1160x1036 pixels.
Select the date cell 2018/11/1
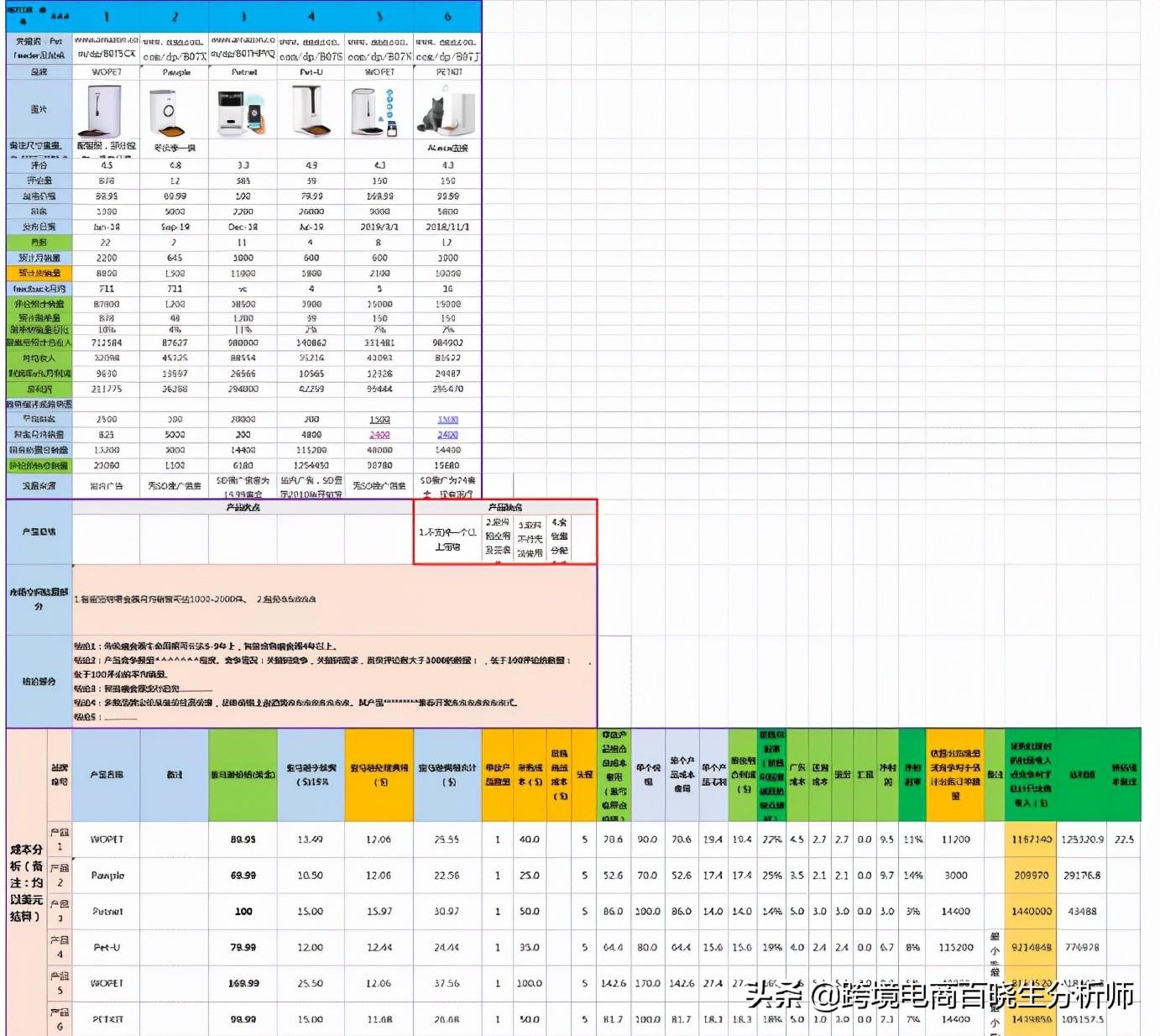[448, 227]
